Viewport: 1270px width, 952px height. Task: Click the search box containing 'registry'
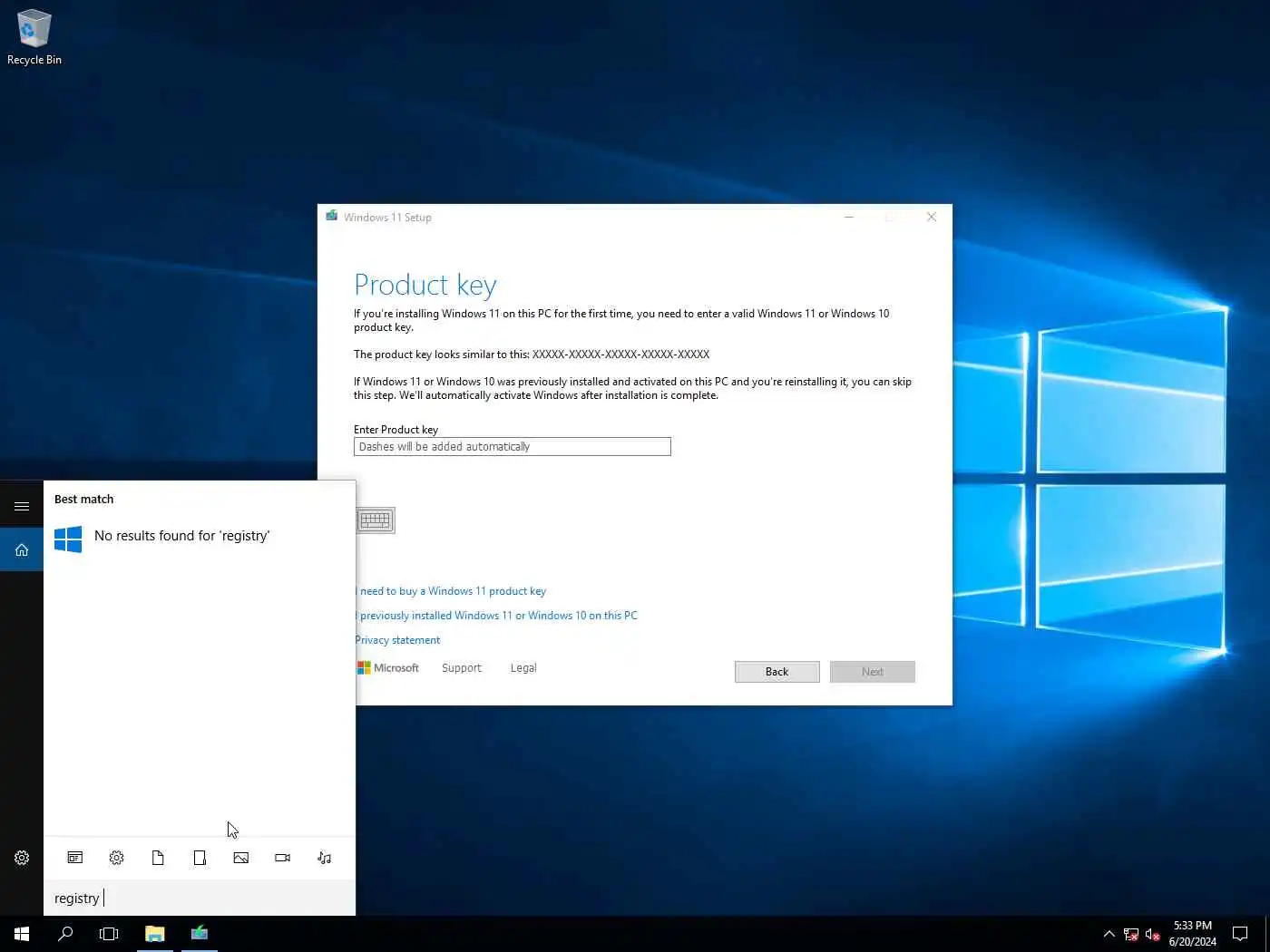pyautogui.click(x=200, y=898)
